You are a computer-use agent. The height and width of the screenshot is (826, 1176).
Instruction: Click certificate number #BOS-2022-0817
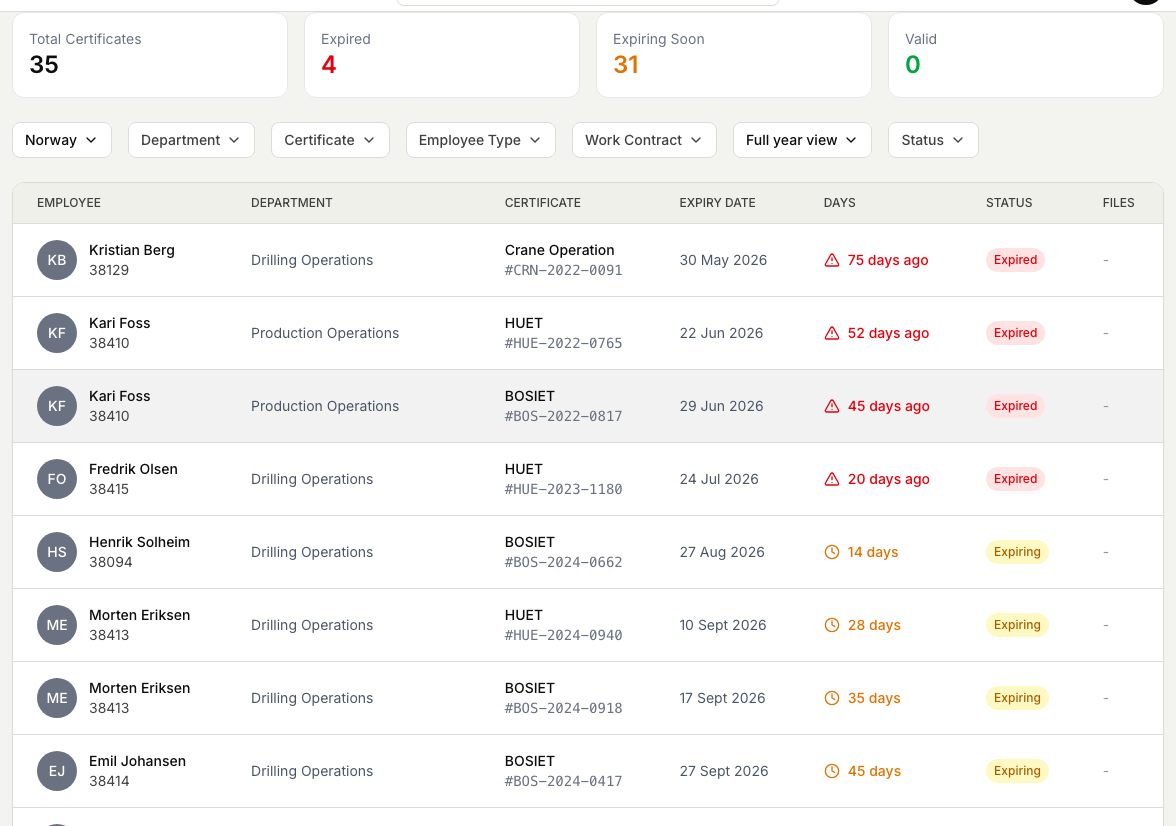[563, 416]
